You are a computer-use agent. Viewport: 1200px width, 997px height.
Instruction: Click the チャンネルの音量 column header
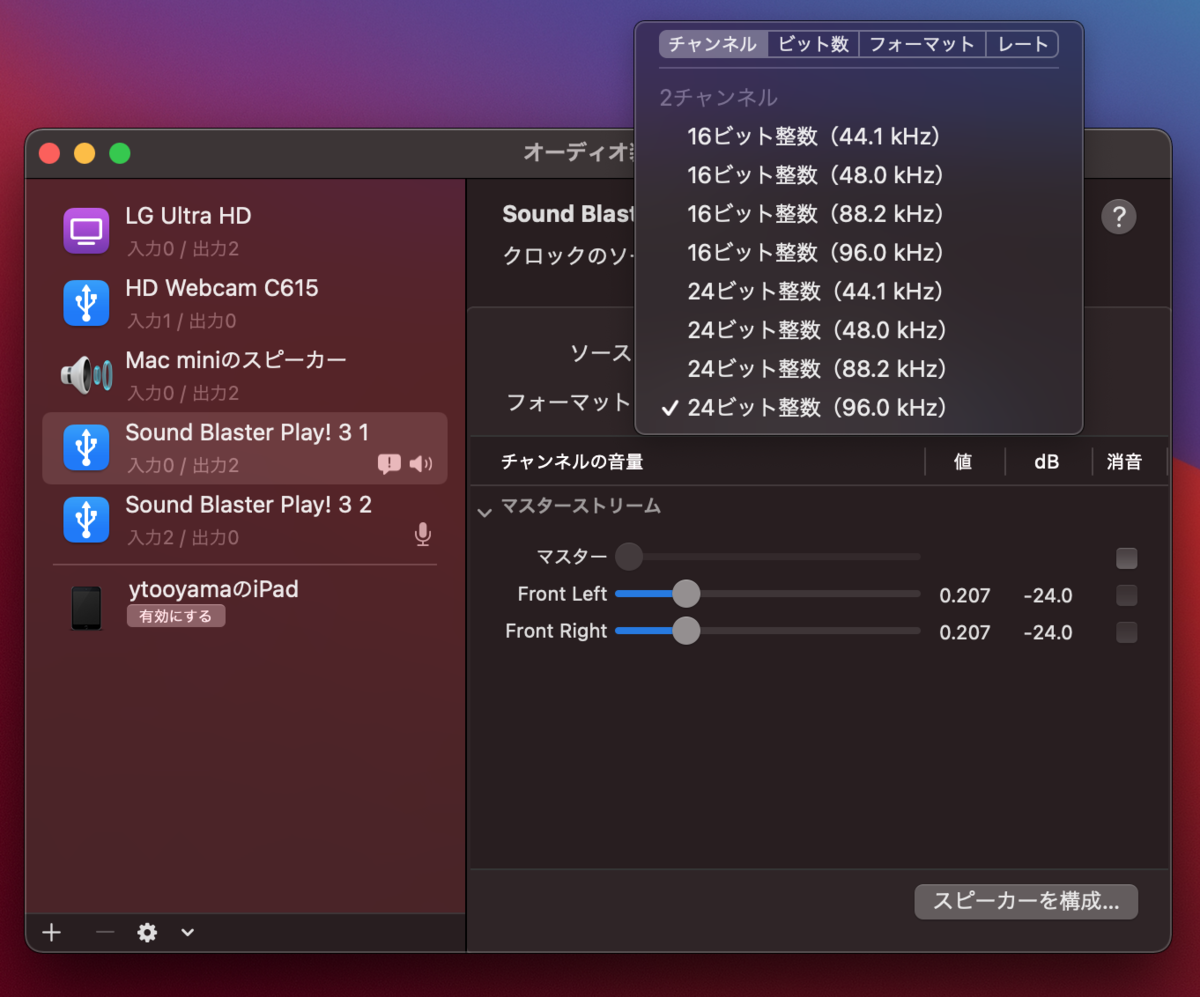572,462
